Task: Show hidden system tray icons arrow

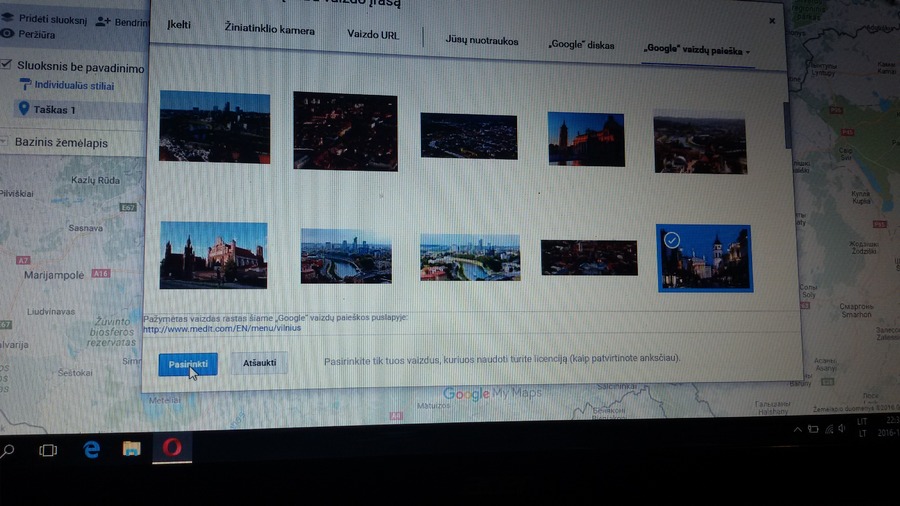Action: tap(797, 430)
